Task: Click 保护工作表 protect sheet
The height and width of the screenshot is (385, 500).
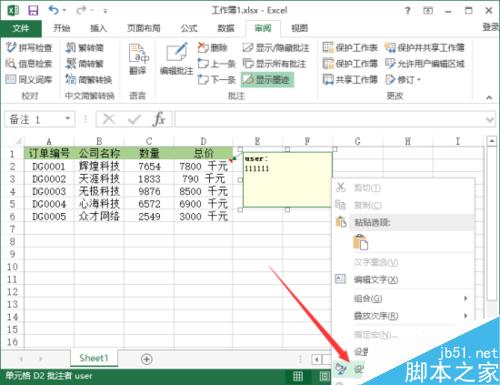Action: click(350, 47)
